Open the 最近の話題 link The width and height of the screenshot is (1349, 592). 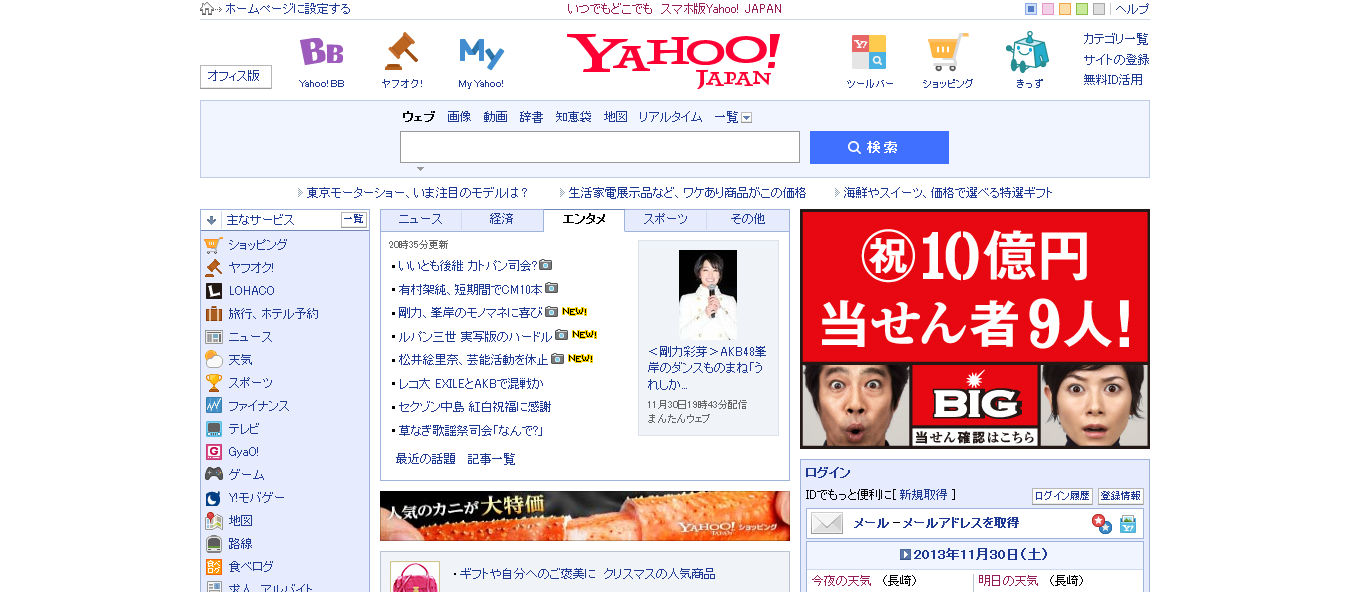pos(425,459)
